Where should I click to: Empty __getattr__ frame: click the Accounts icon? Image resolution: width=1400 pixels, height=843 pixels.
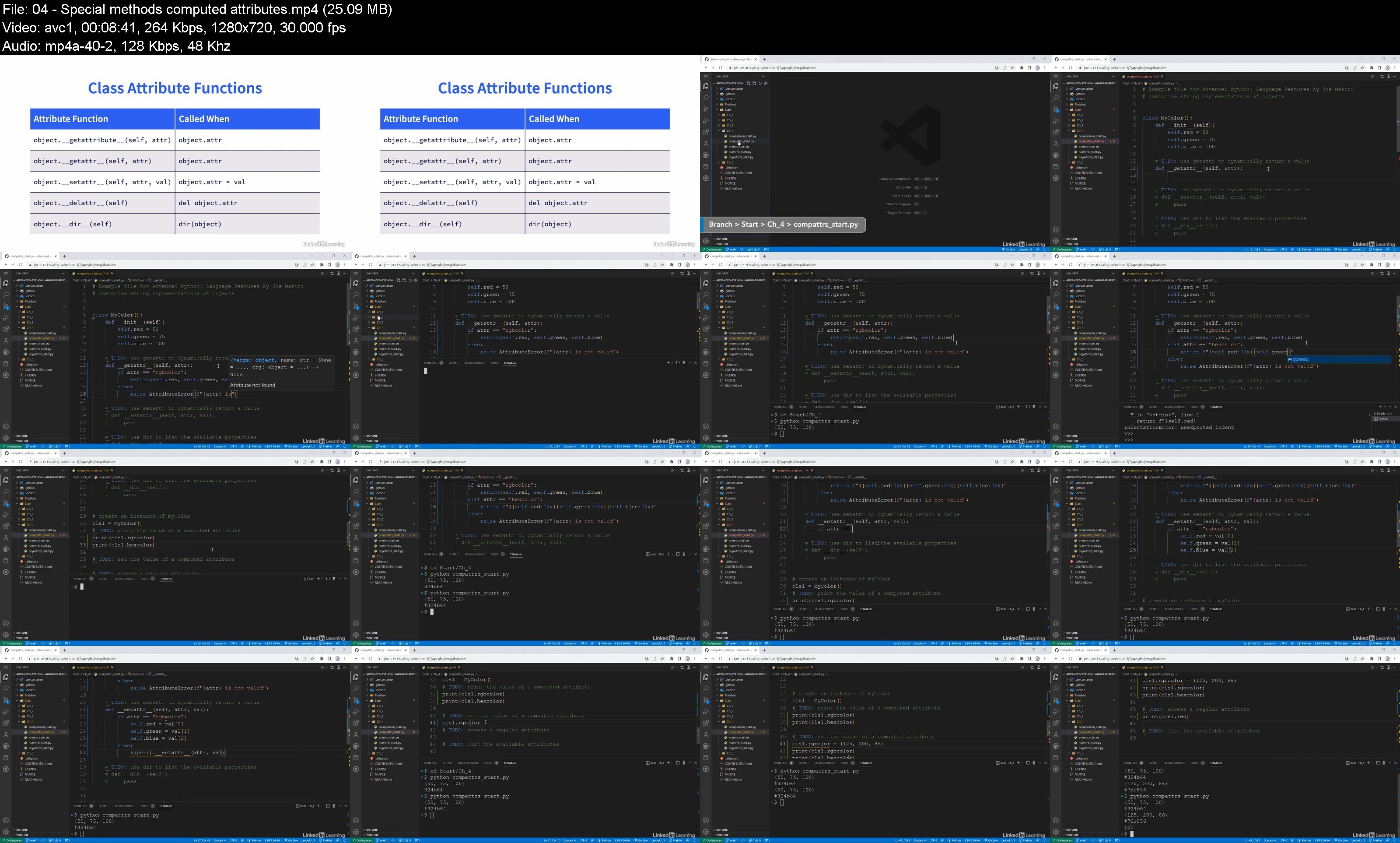[1056, 229]
